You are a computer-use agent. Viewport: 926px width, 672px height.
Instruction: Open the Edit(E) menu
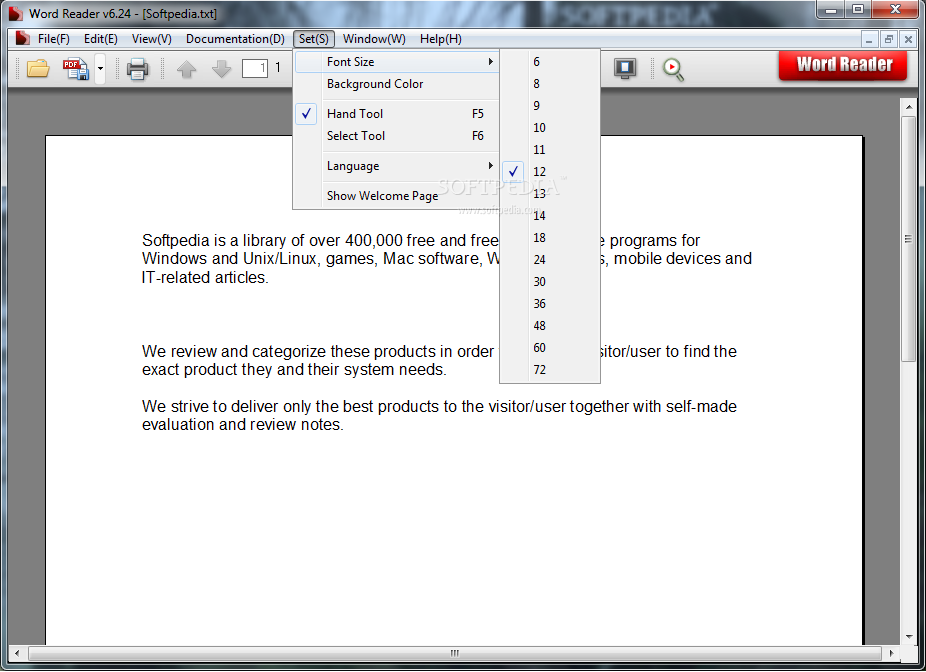tap(100, 39)
